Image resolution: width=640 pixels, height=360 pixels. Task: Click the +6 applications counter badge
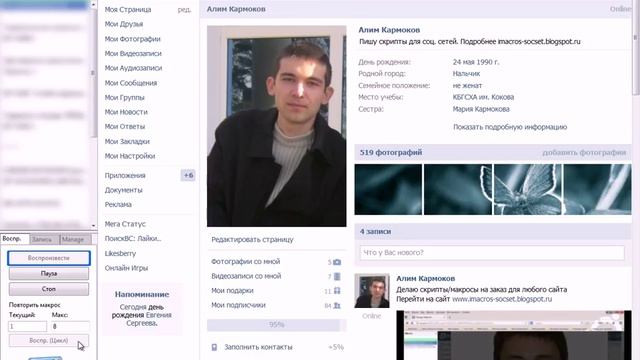188,176
